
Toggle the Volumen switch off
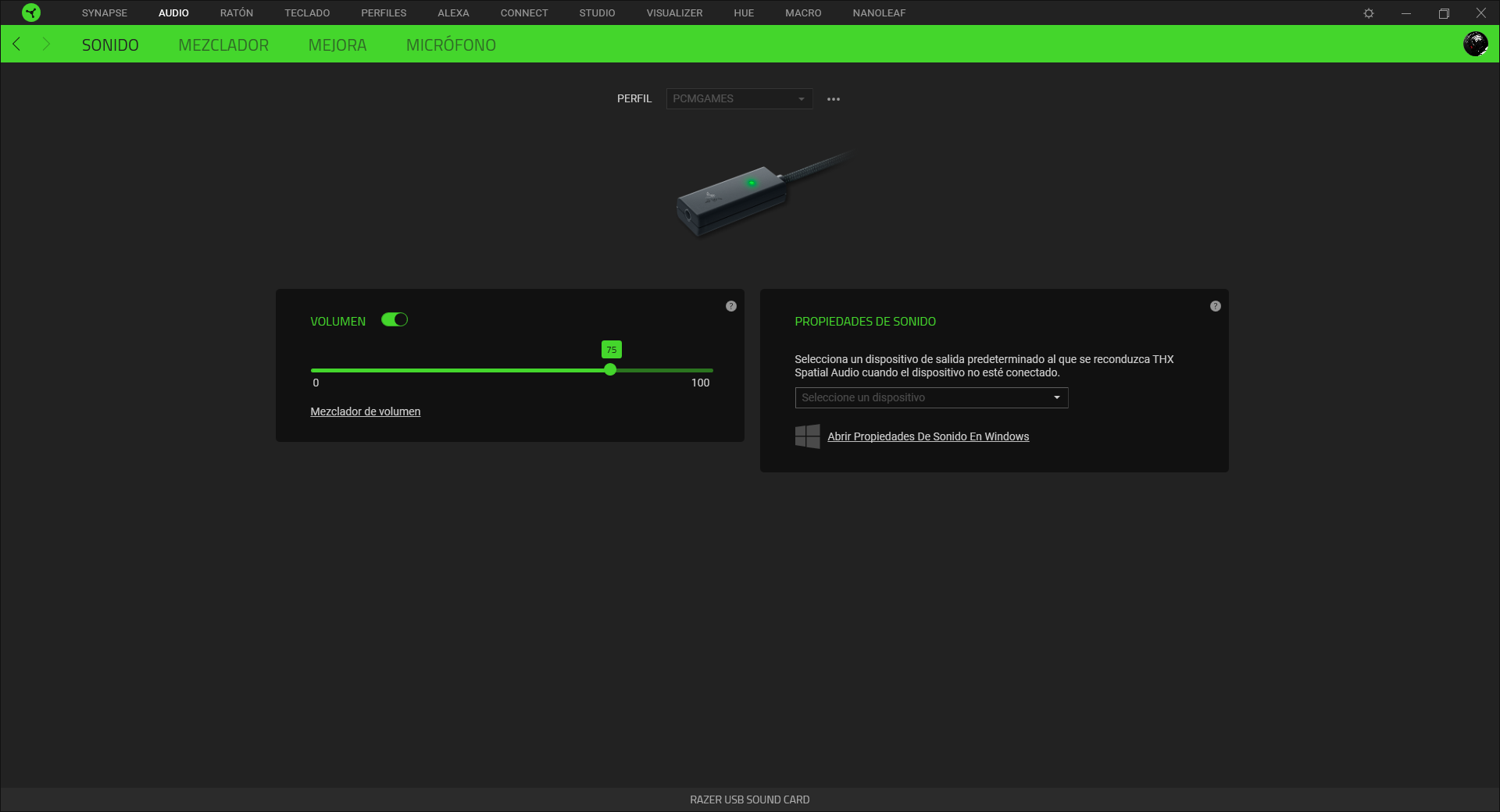[x=395, y=320]
